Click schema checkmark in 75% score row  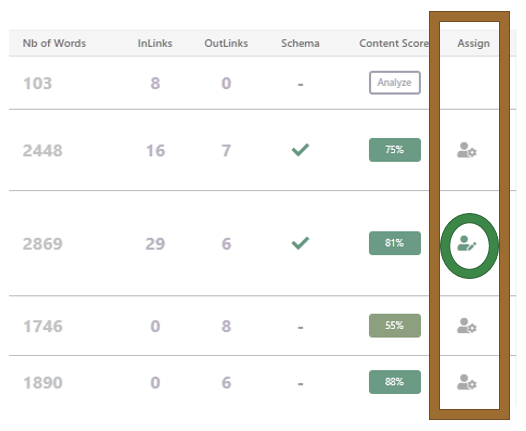[x=300, y=150]
